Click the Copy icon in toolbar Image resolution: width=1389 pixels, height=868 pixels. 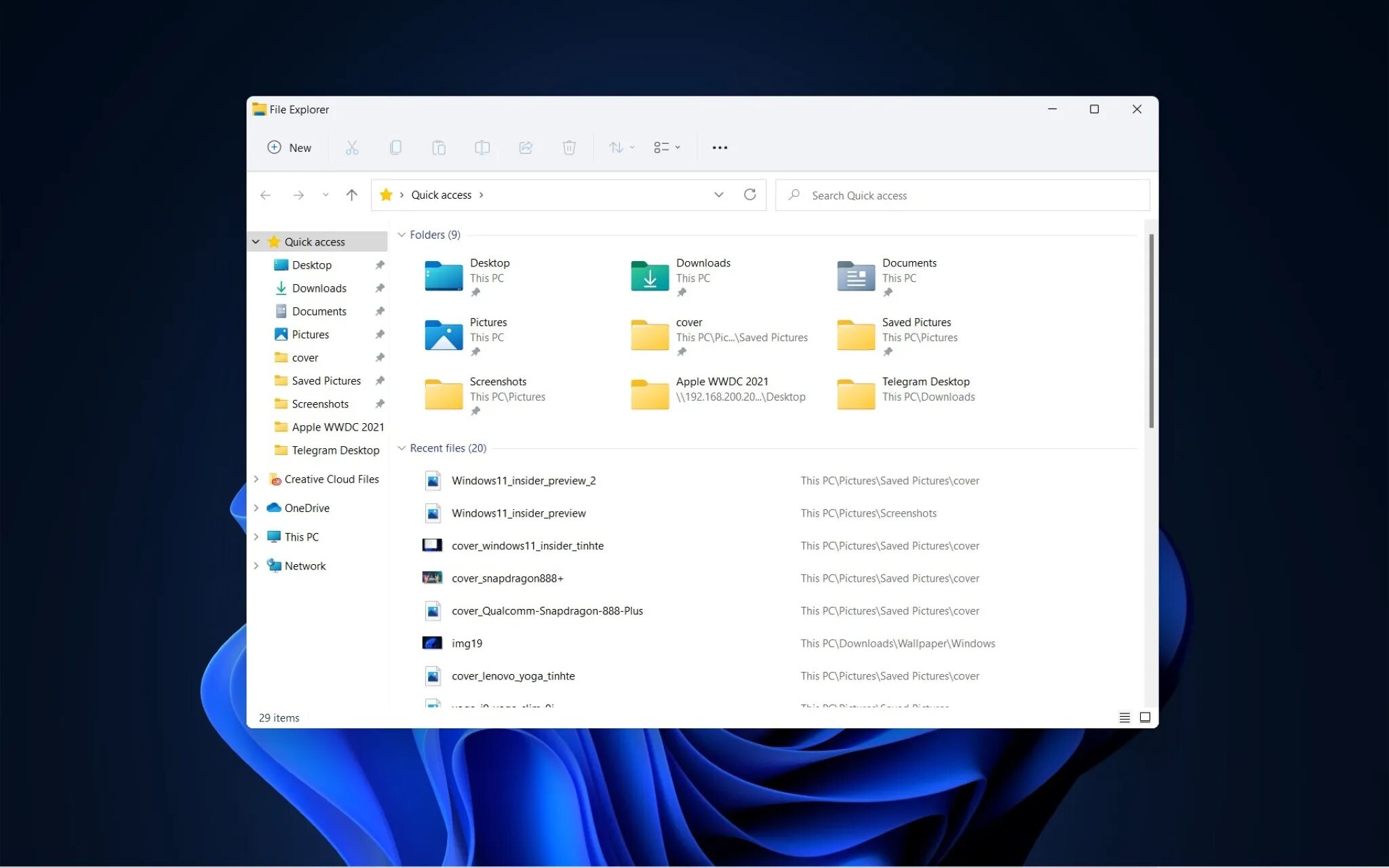click(395, 147)
